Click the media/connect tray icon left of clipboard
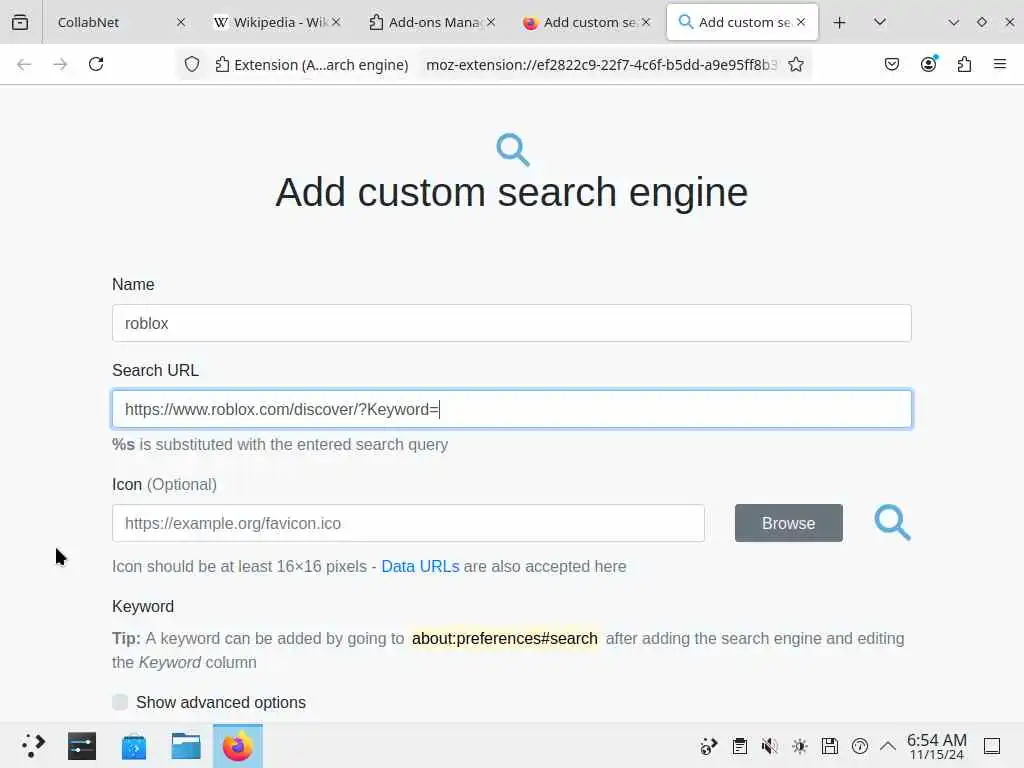The width and height of the screenshot is (1024, 768). tap(709, 746)
